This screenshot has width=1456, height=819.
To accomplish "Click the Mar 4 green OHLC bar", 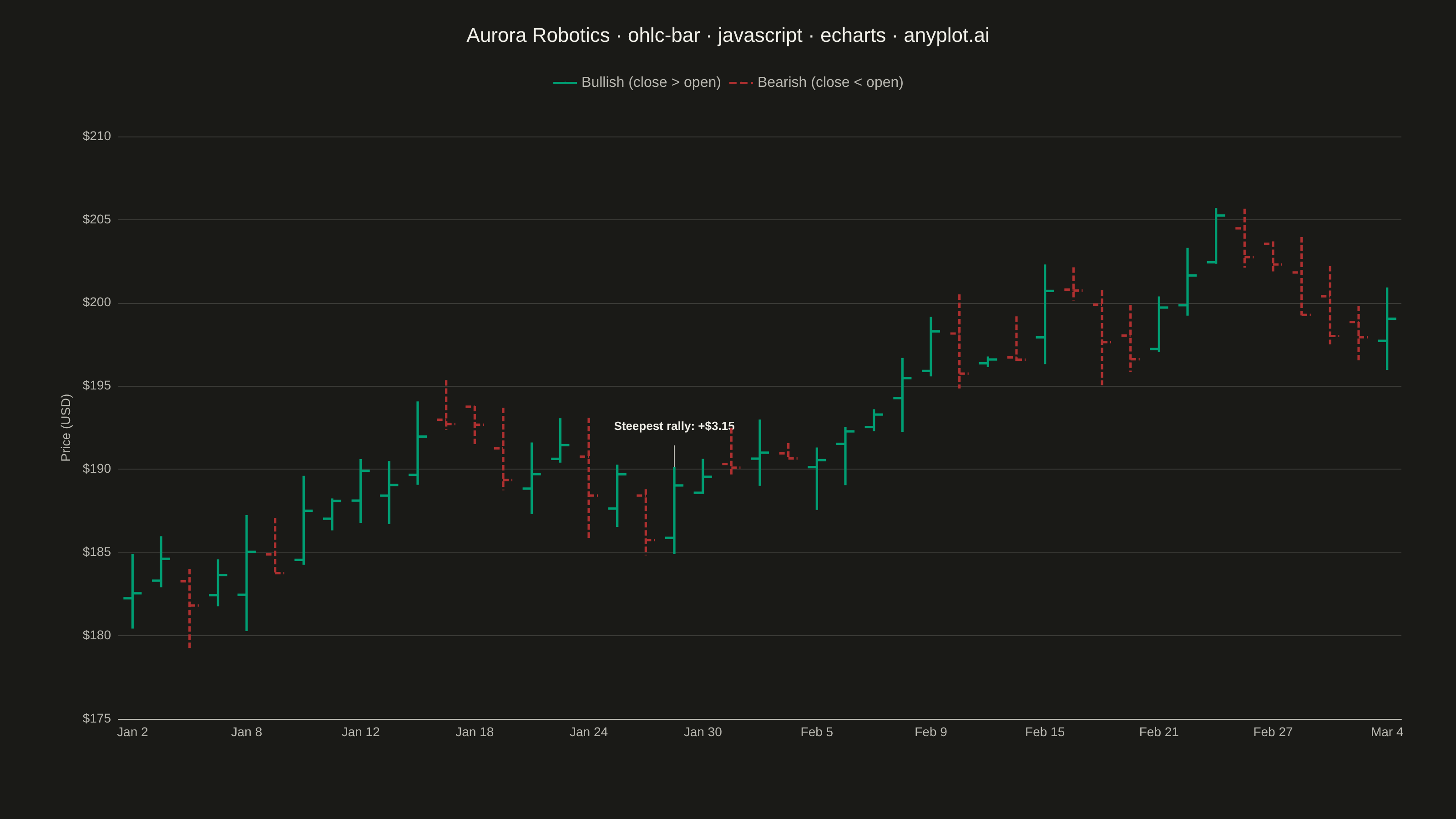I will 1386,329.
